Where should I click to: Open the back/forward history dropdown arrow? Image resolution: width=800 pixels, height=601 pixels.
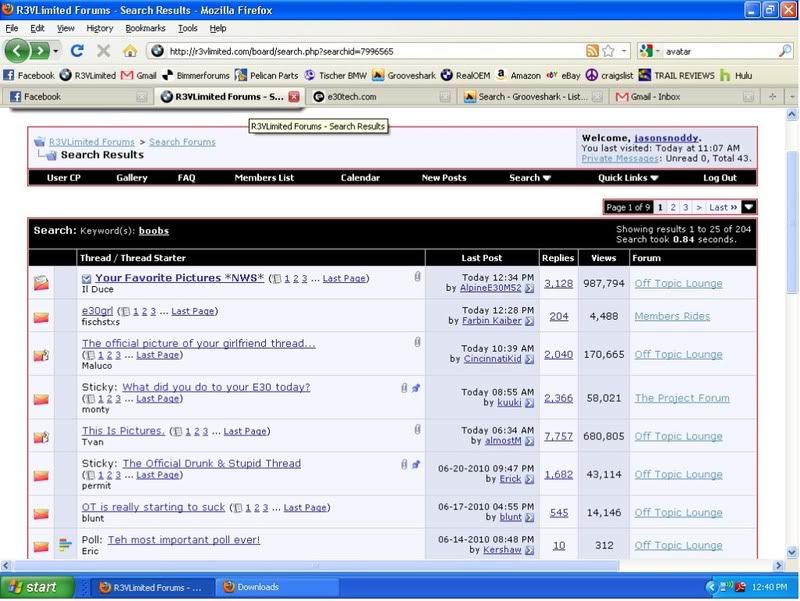[56, 51]
